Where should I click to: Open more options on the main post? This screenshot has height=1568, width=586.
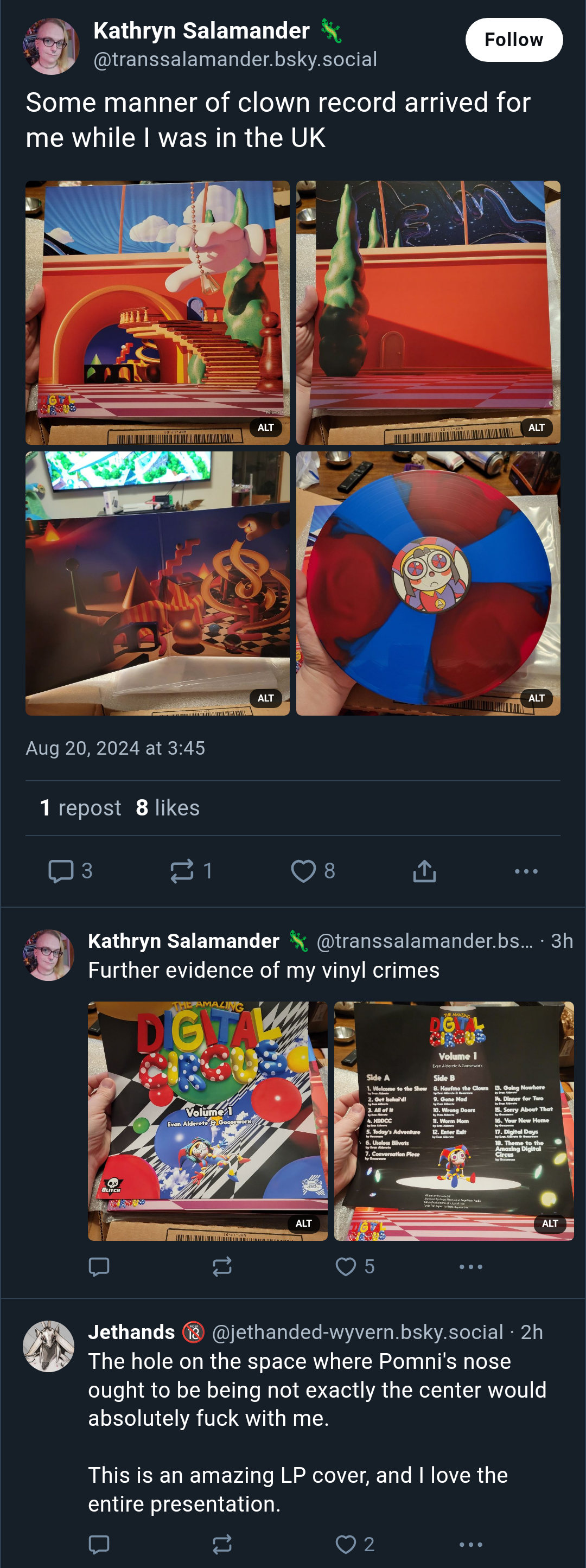526,871
